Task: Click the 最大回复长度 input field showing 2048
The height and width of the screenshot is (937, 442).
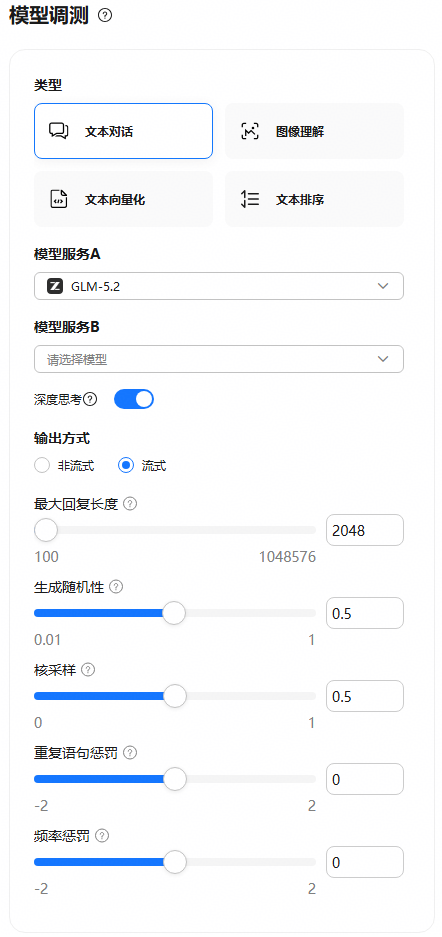Action: (365, 530)
